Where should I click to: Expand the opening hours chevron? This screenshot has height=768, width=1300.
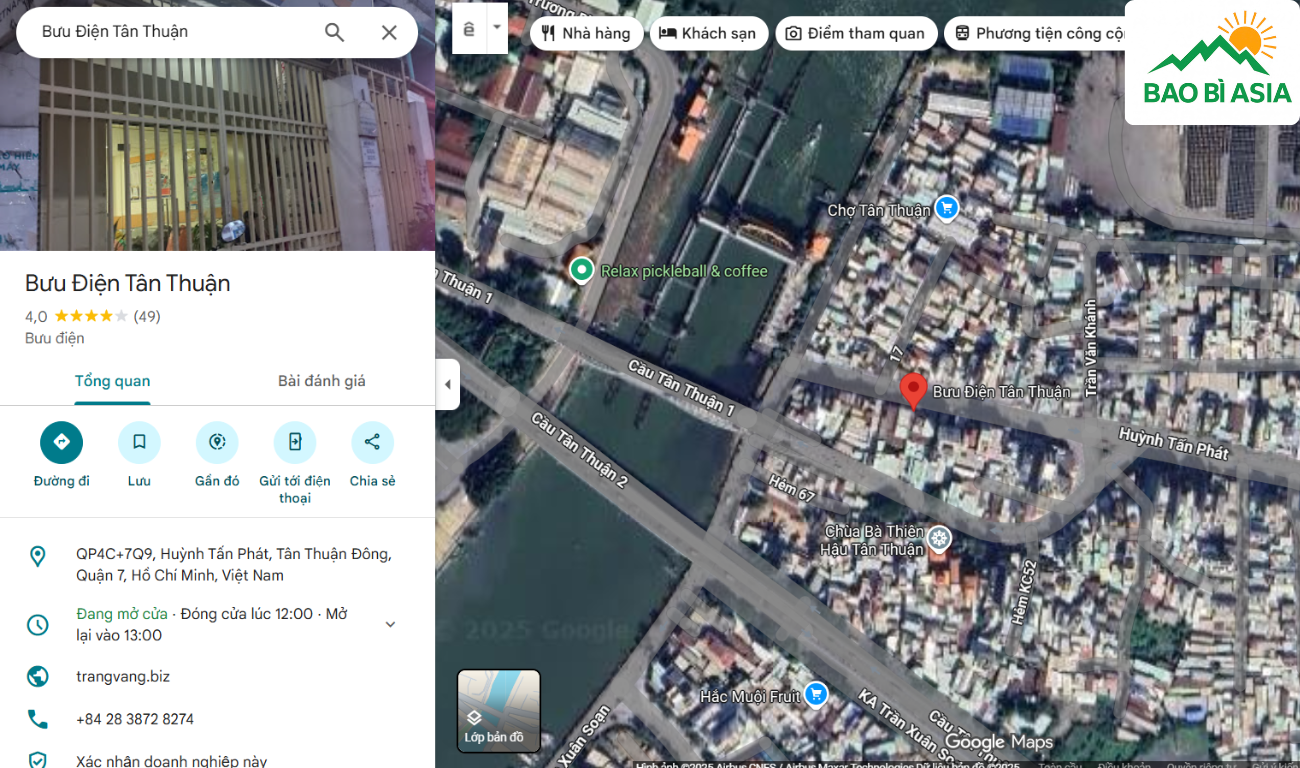click(x=390, y=624)
